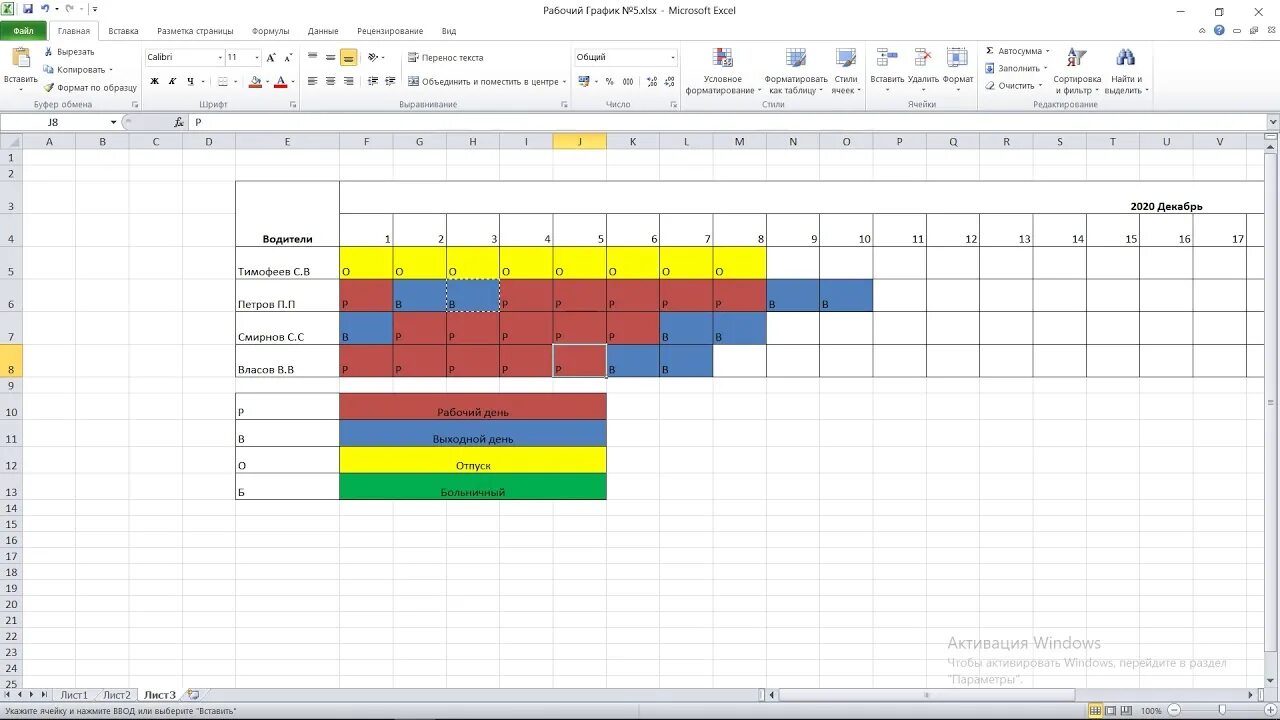
Task: Click the insert new sheet tab icon
Action: click(193, 694)
